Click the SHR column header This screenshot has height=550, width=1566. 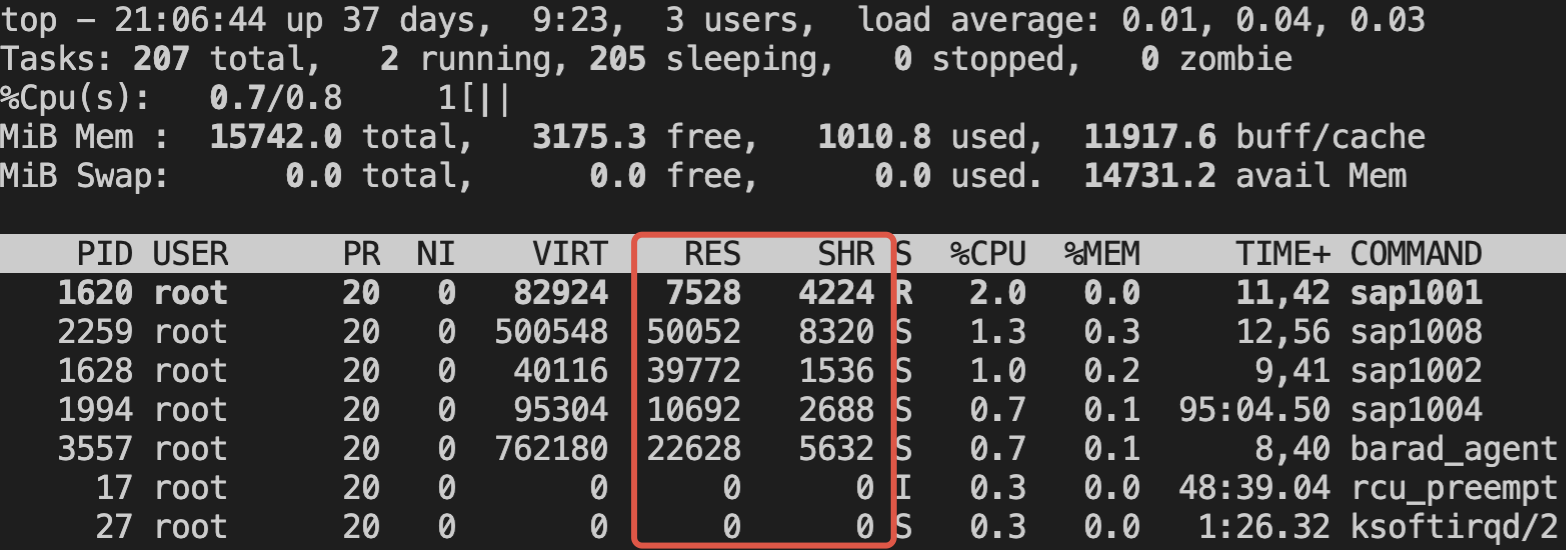click(846, 254)
